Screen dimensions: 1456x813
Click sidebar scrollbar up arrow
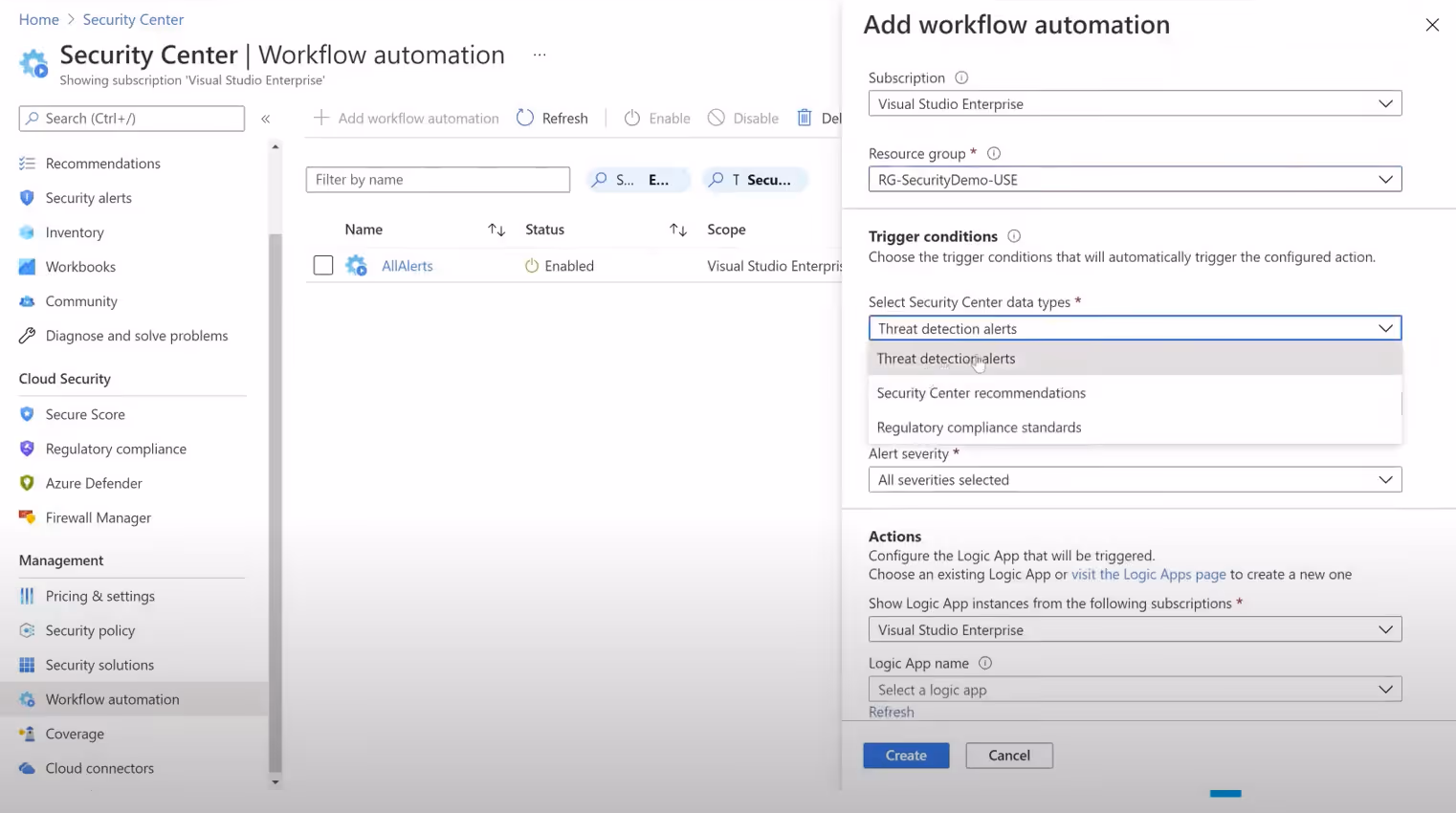(x=276, y=147)
